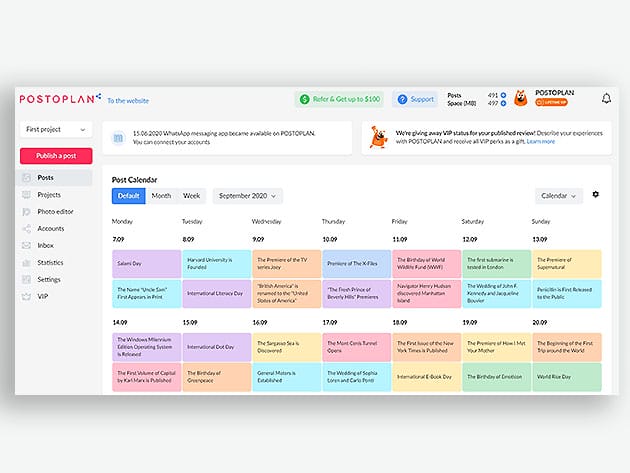This screenshot has height=473, width=630.
Task: Click the Projects sidebar icon
Action: pos(27,194)
